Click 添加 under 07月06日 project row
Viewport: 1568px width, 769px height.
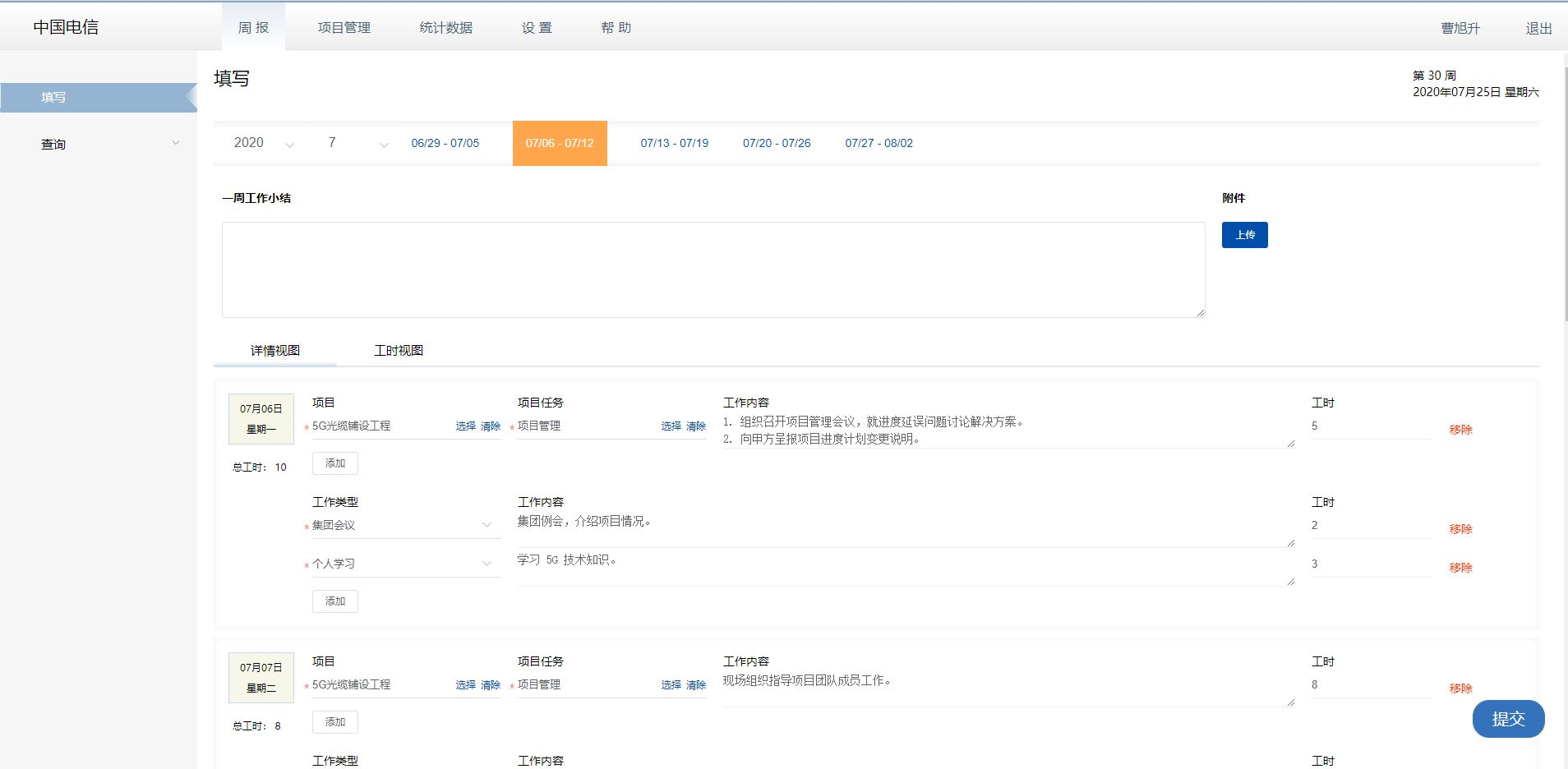point(335,463)
